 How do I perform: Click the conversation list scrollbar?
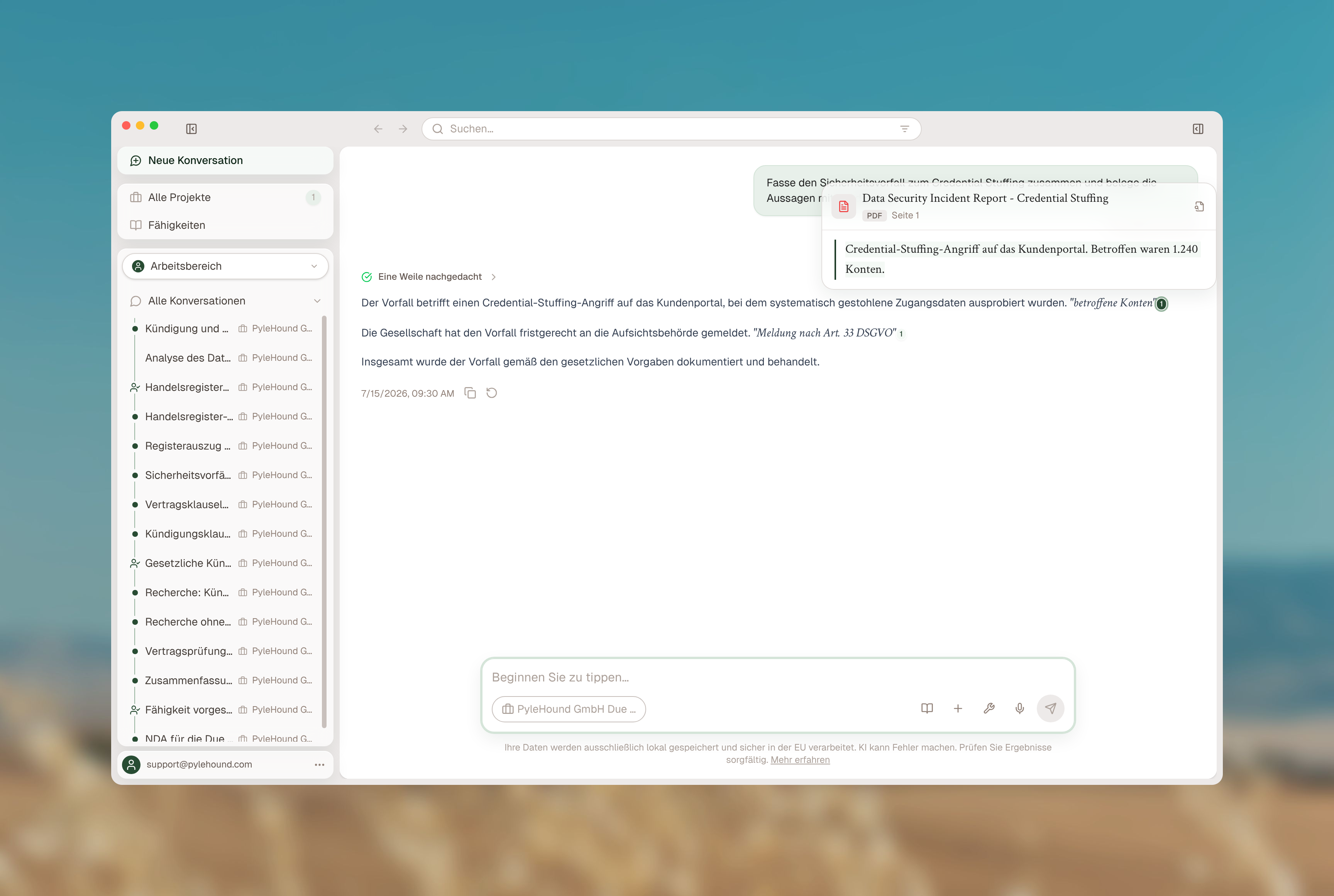click(324, 521)
